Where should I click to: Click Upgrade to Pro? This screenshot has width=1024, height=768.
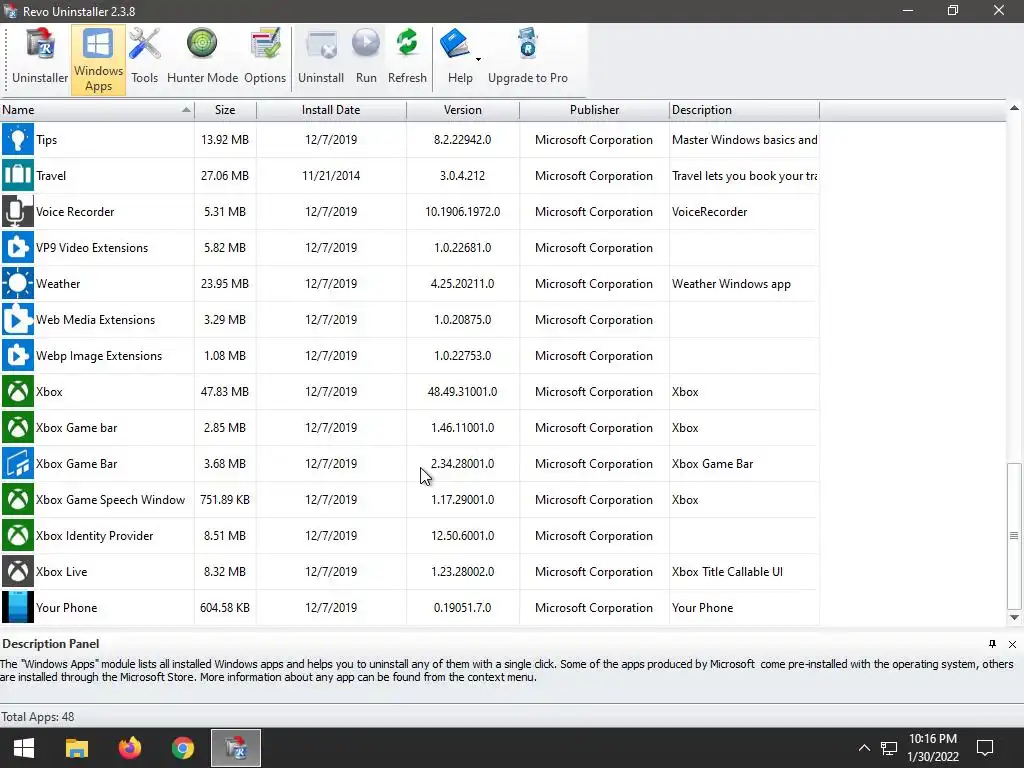tap(528, 57)
